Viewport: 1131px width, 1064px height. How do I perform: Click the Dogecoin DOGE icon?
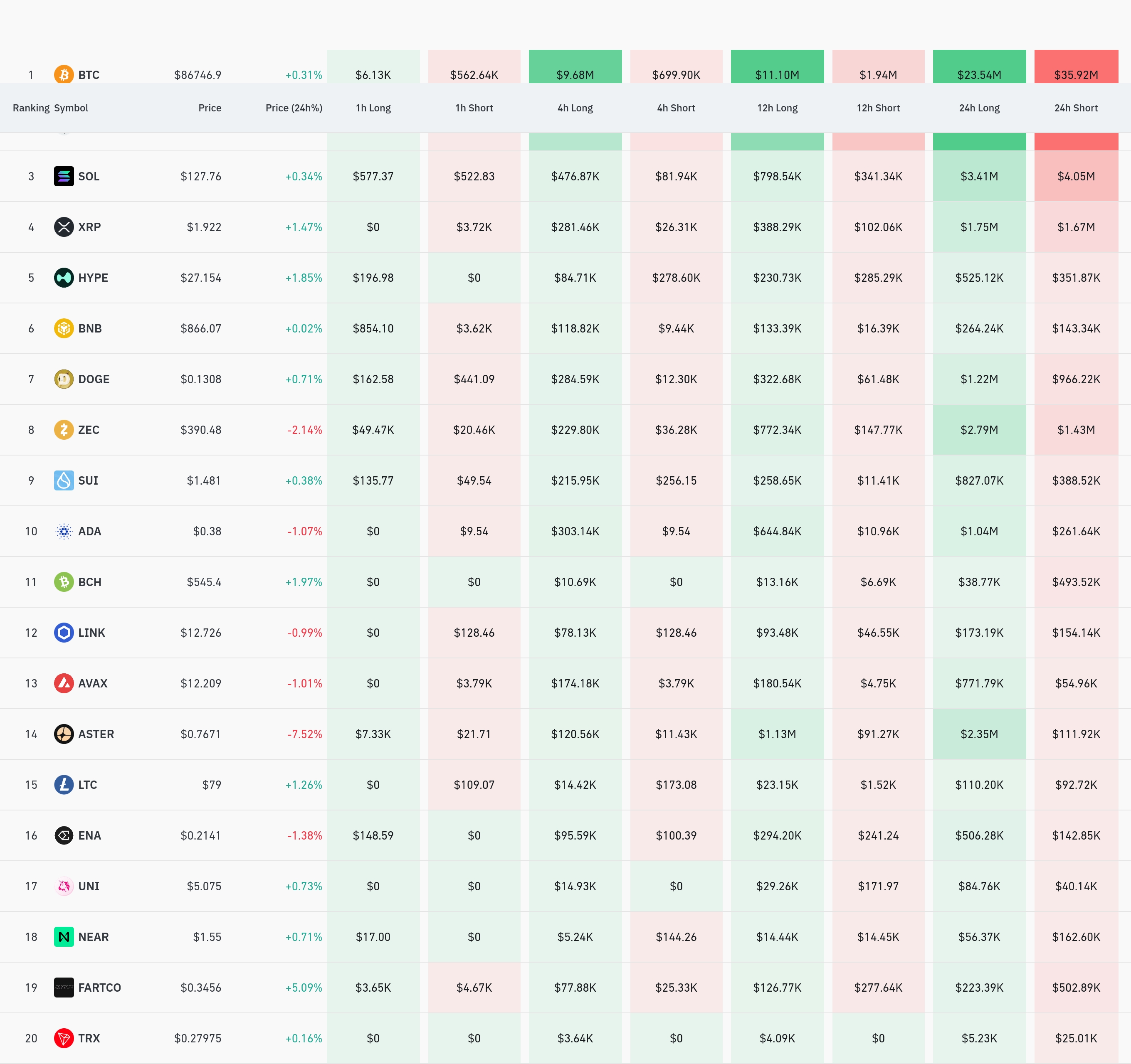[x=64, y=379]
